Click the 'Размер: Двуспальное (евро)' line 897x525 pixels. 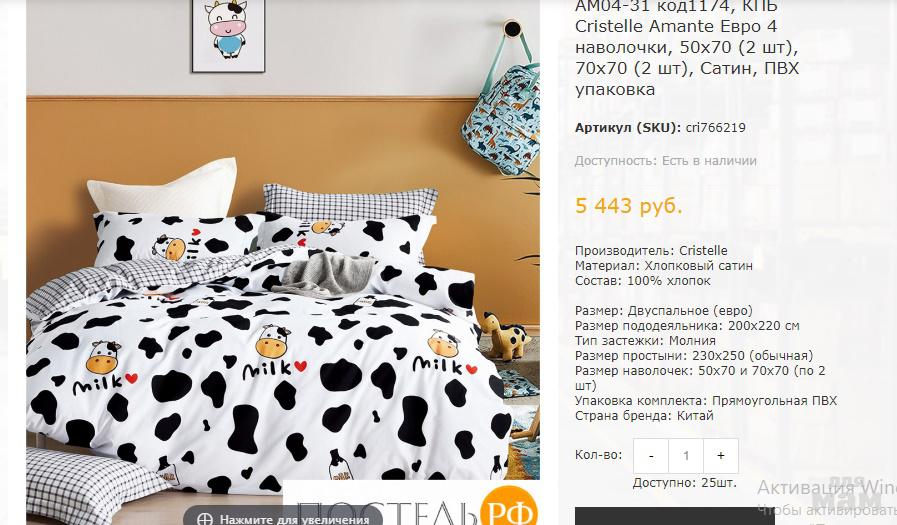(x=664, y=311)
